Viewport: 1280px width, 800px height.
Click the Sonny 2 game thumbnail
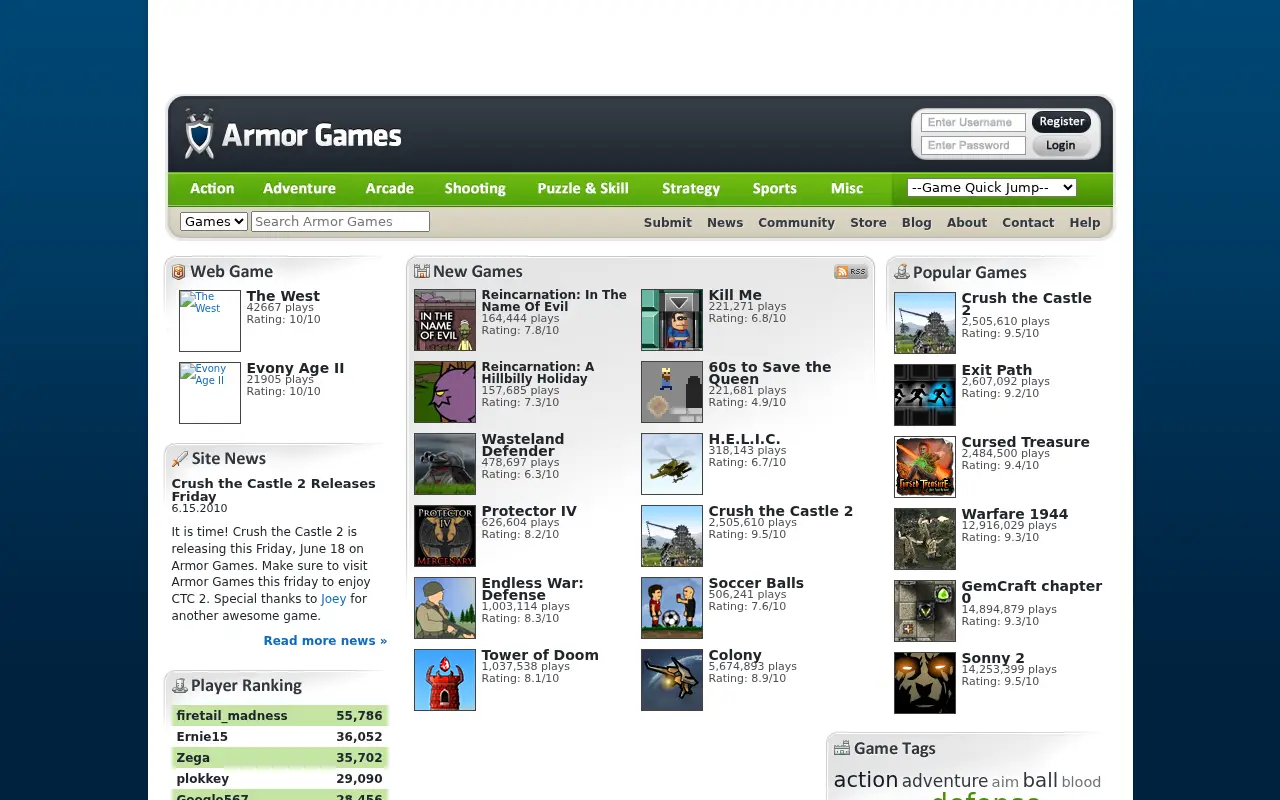[x=925, y=683]
